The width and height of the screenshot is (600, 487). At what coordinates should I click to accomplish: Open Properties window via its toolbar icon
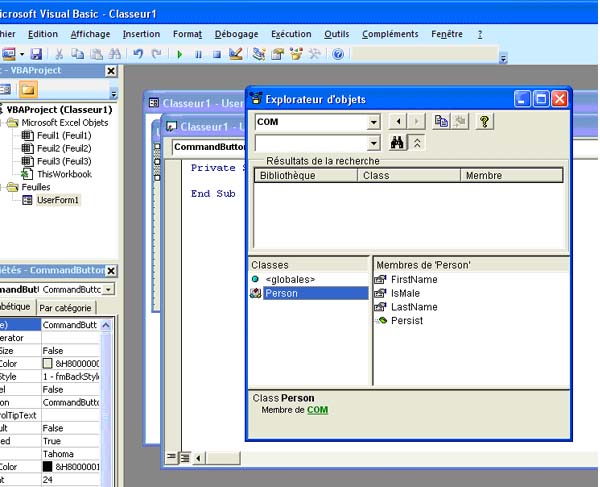(278, 54)
